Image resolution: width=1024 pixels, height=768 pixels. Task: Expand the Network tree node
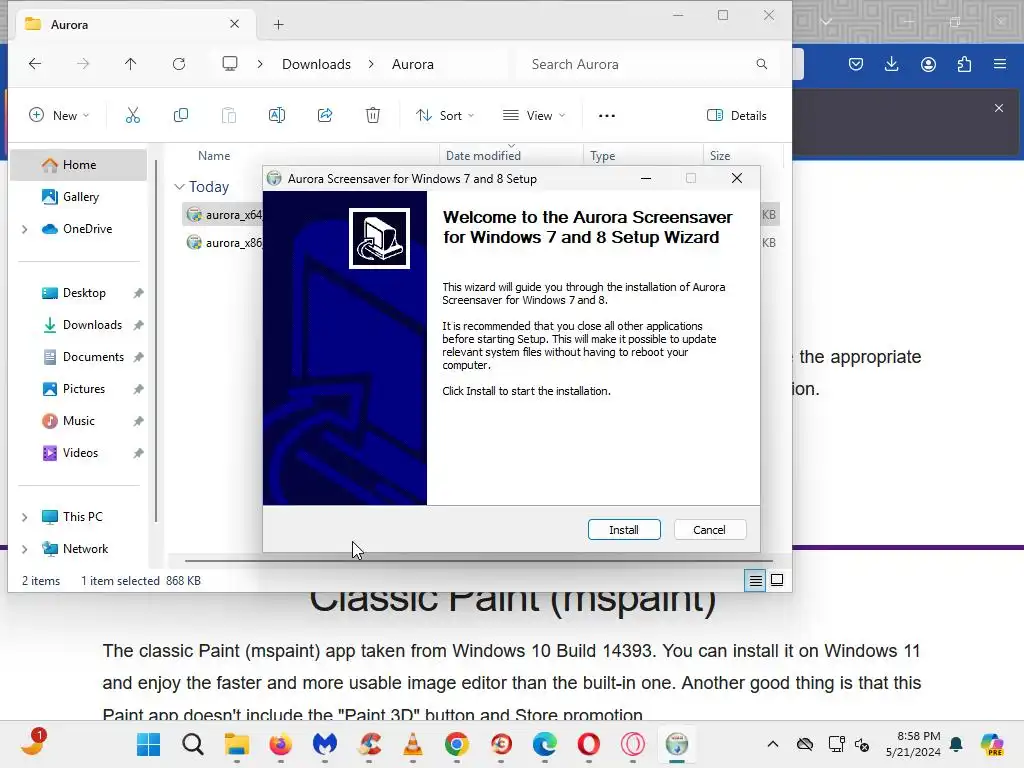click(x=25, y=549)
